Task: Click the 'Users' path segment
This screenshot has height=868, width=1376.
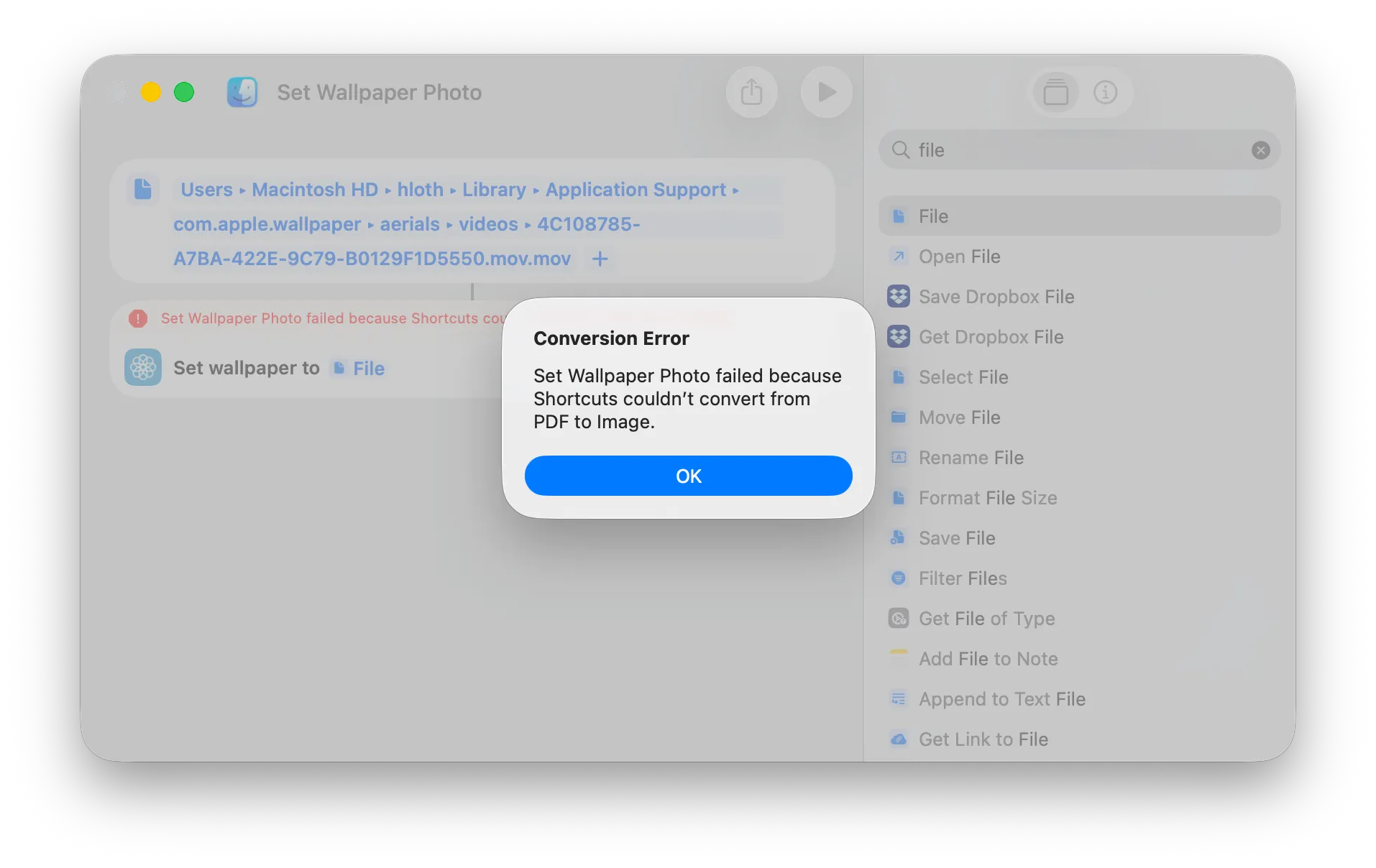Action: pyautogui.click(x=206, y=190)
